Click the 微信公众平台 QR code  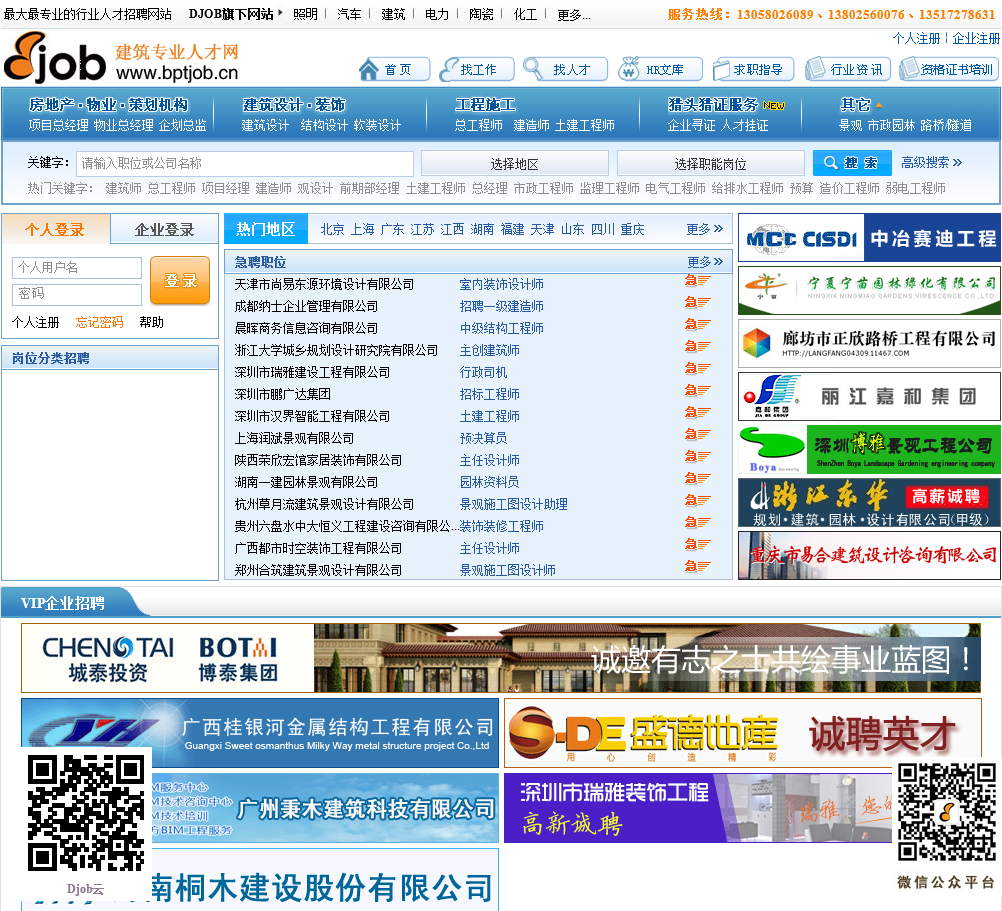pos(946,812)
